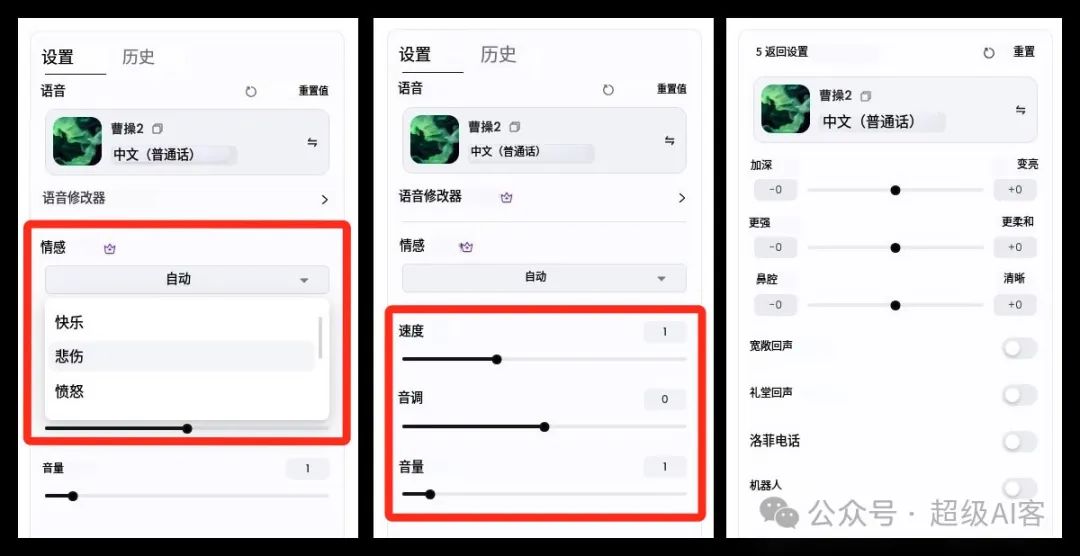Click swap voice arrows in left panel voice card
Screen dimensions: 1080x556
point(312,143)
